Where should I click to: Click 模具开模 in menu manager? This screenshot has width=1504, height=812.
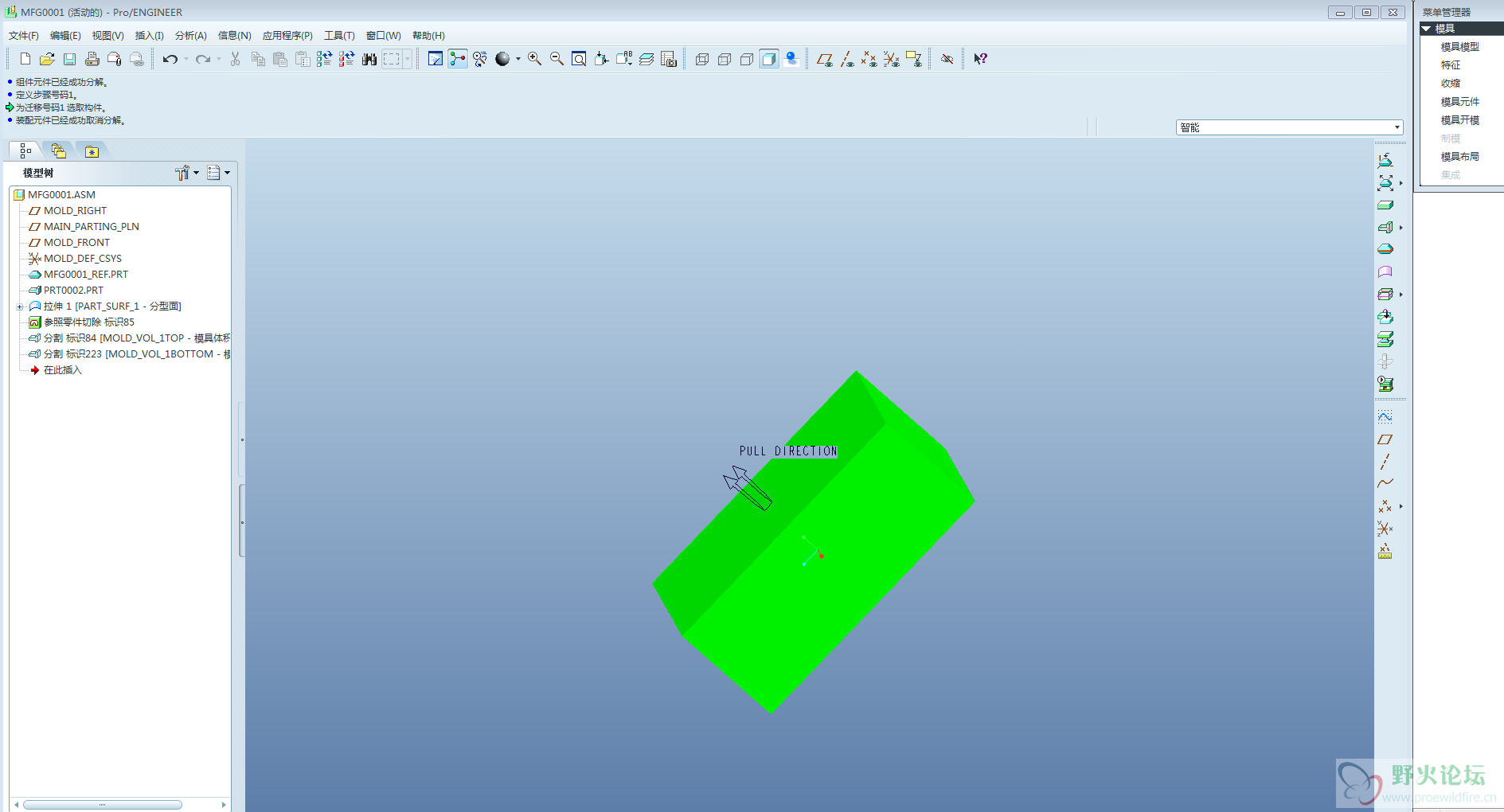1459,120
